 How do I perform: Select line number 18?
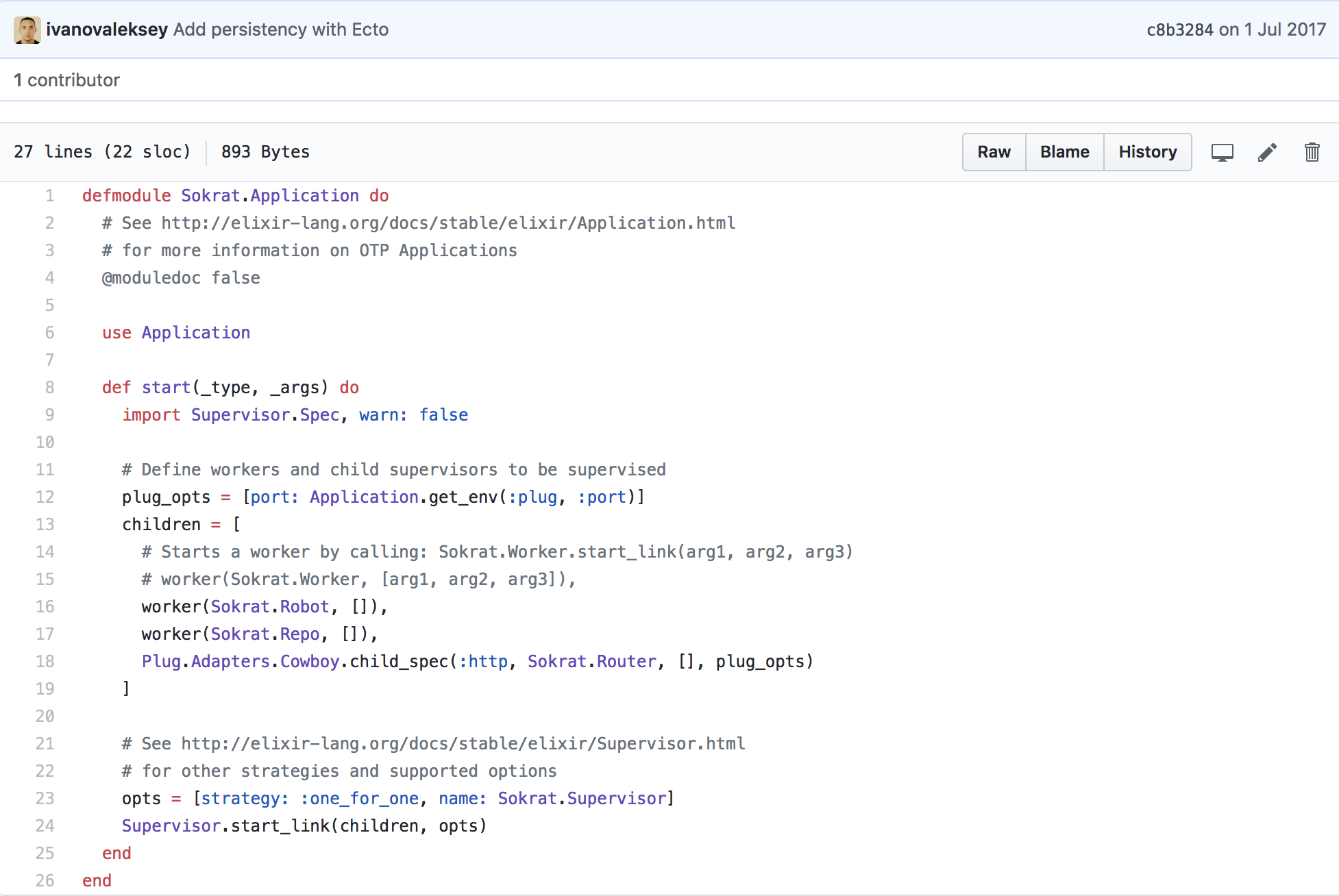45,662
